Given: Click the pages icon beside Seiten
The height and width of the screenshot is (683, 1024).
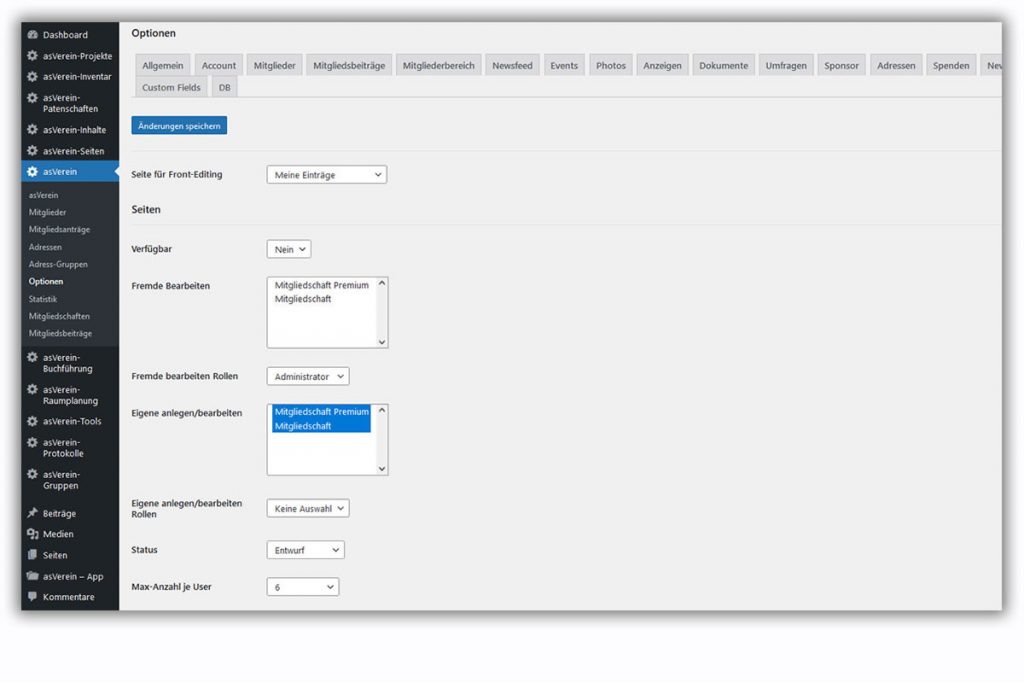Looking at the screenshot, I should pos(33,555).
